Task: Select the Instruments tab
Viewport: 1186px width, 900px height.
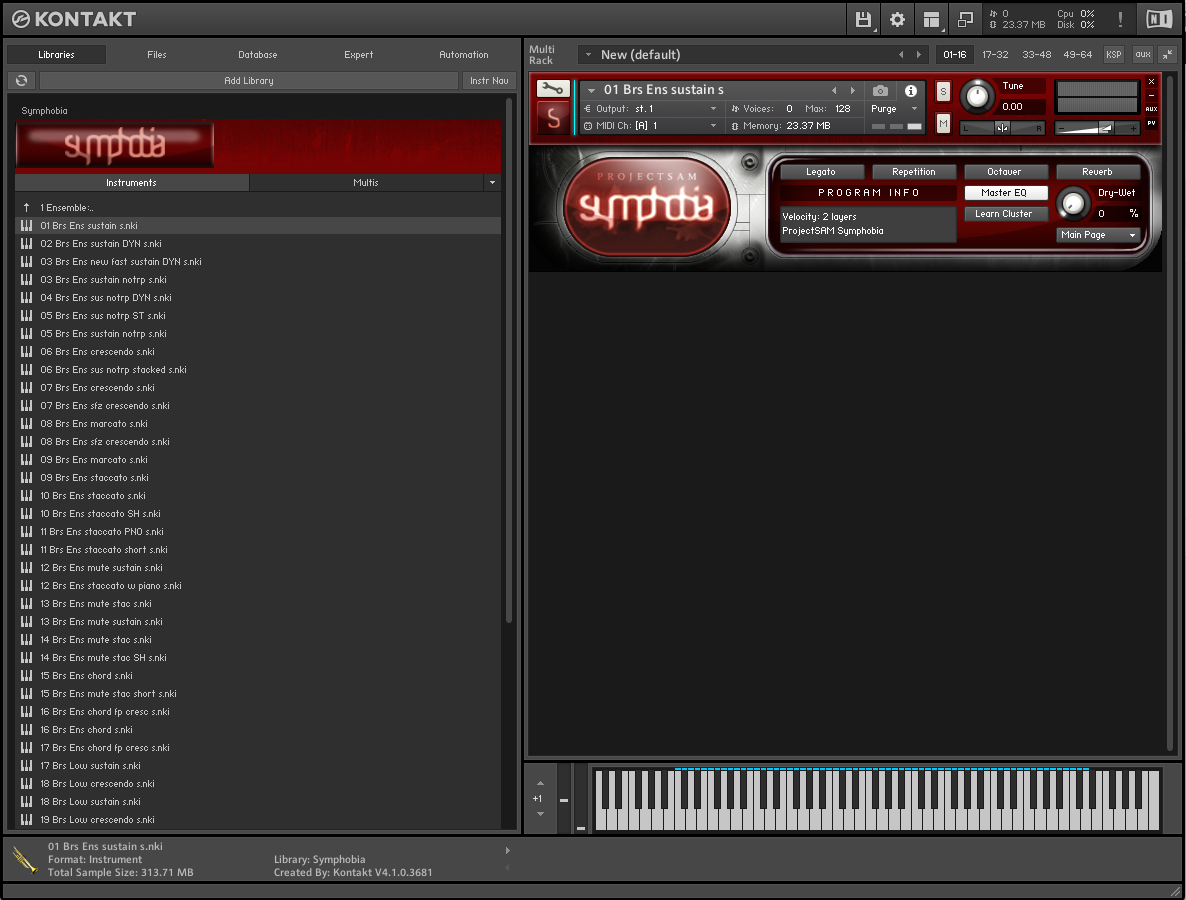Action: [132, 183]
